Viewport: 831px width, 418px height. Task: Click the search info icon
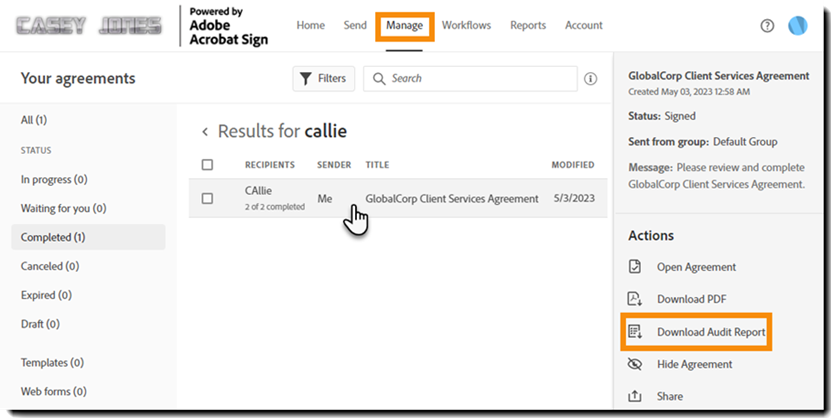point(590,79)
